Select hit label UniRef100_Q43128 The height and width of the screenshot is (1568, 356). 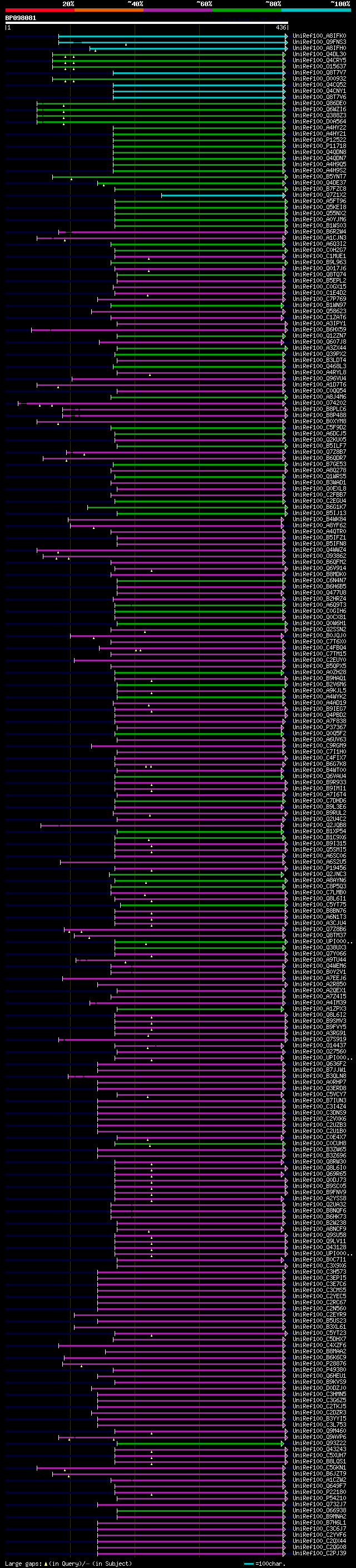319,1247
